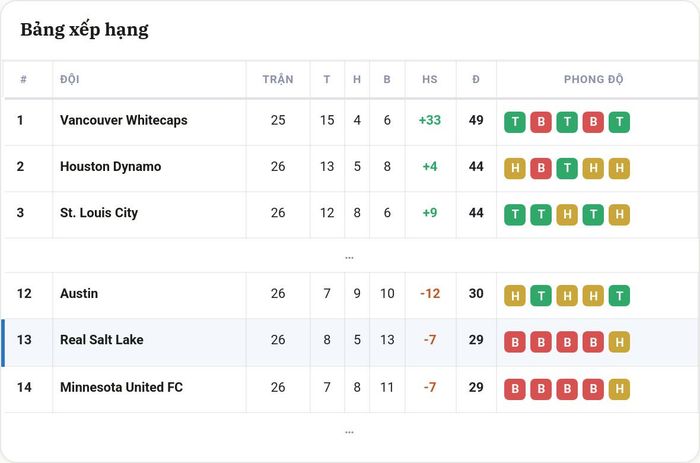Click Vancouver Whitepcaps' first green T form badge
Image resolution: width=700 pixels, height=463 pixels.
click(x=515, y=122)
